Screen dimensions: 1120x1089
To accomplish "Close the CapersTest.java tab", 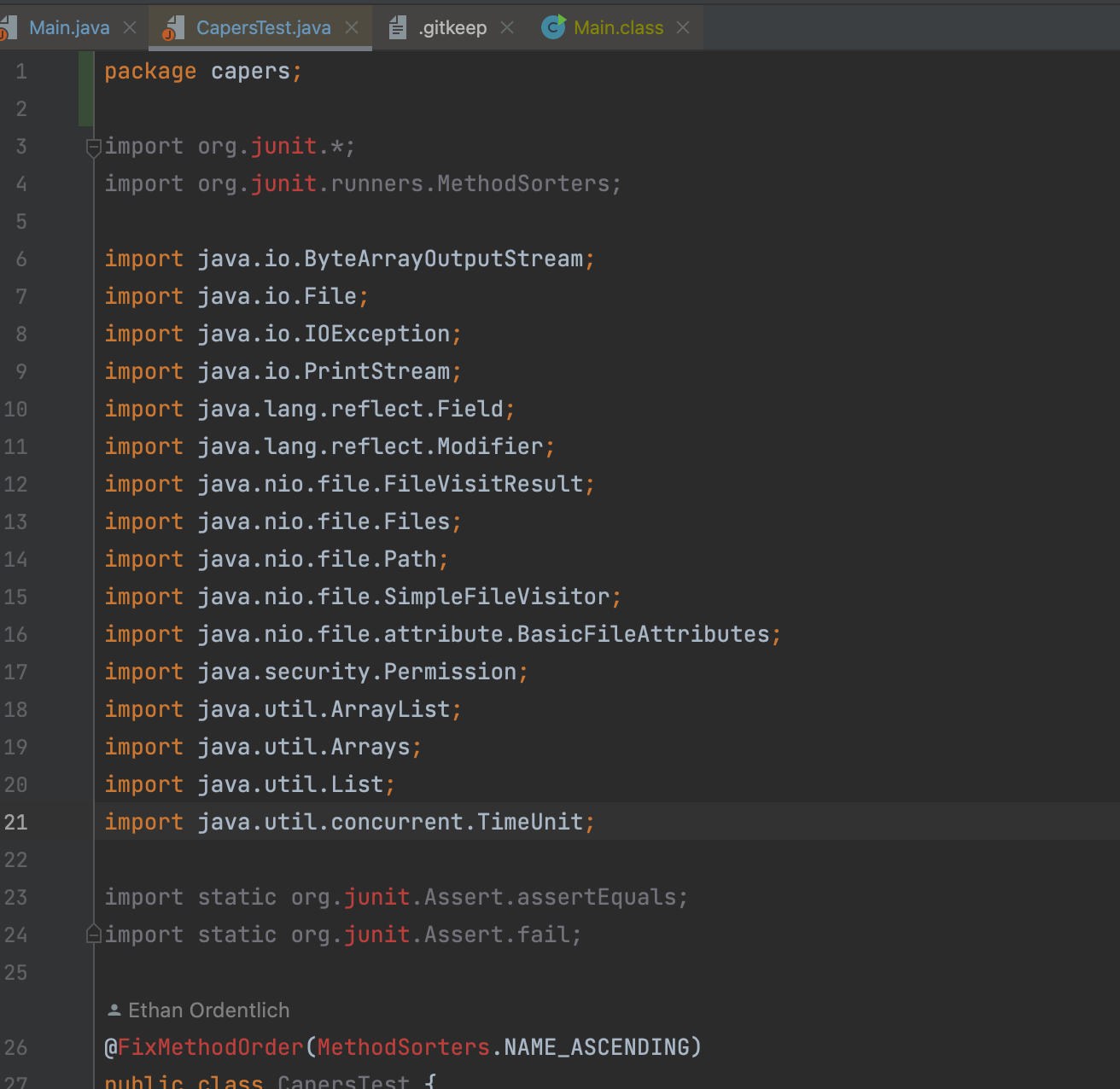I will point(352,28).
